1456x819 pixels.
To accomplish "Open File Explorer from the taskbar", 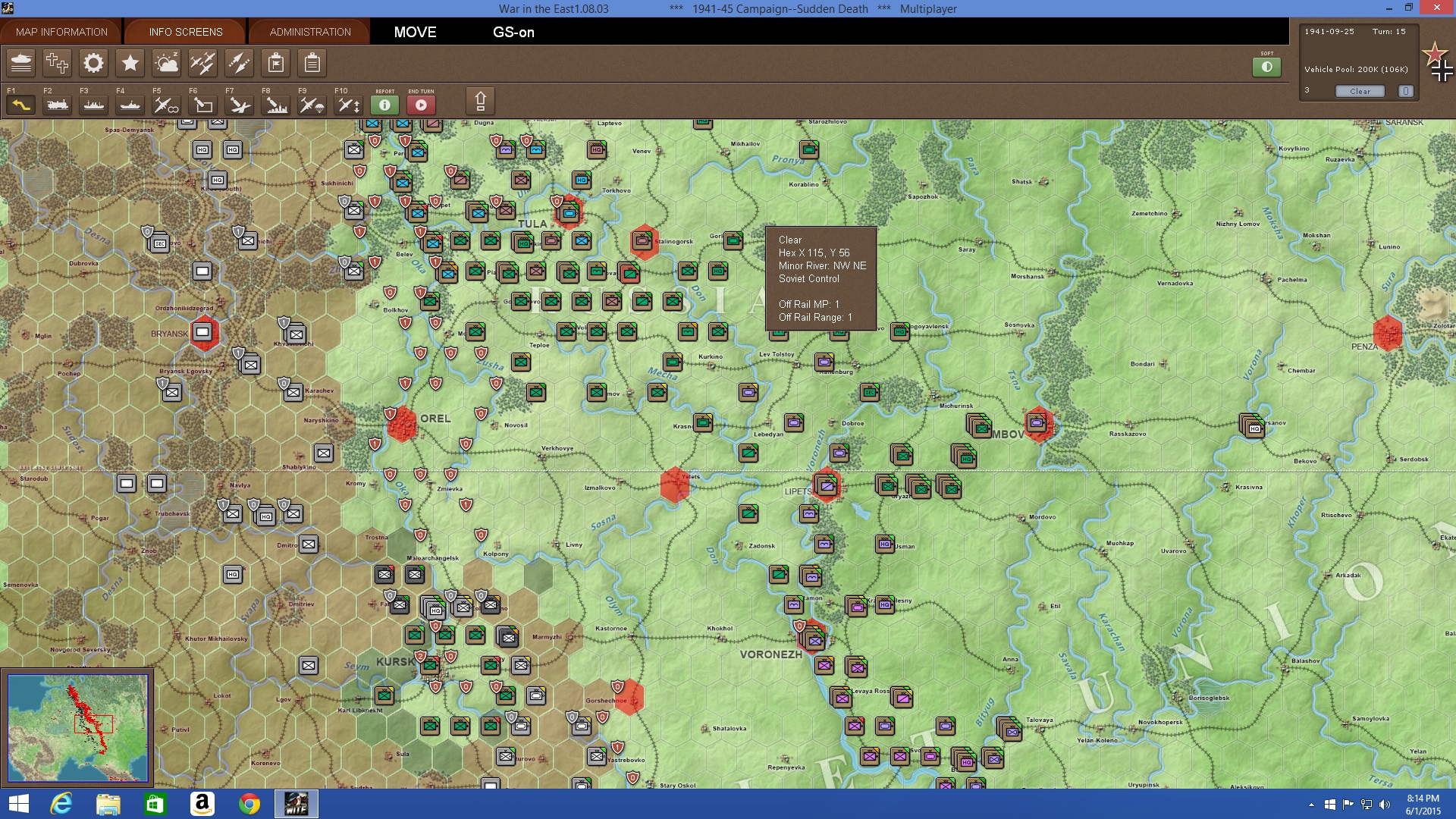I will tap(108, 804).
